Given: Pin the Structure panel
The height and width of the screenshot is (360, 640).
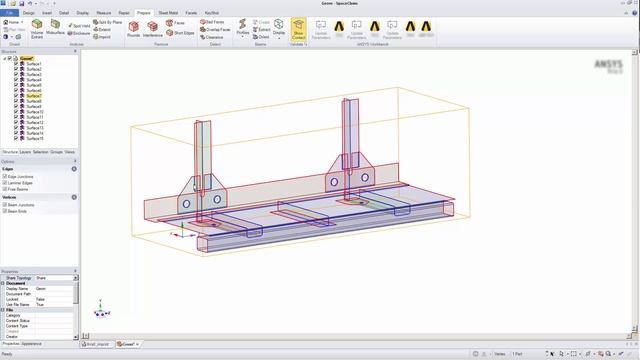Looking at the screenshot, I should [x=75, y=51].
